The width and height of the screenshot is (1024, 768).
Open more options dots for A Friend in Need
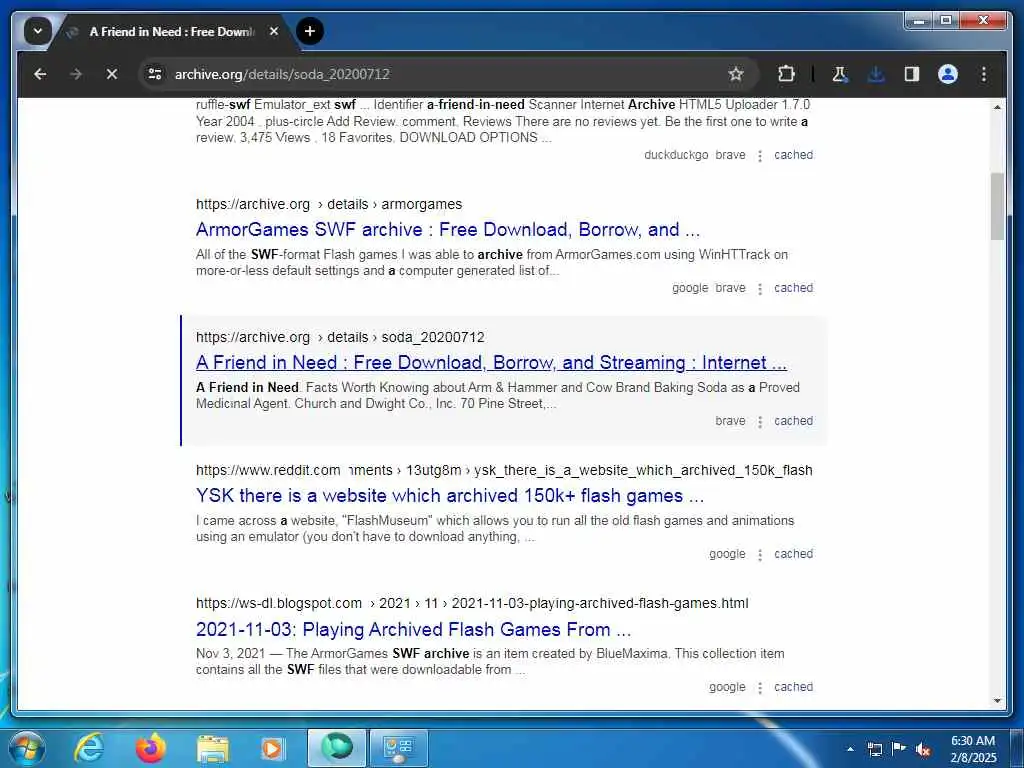[x=760, y=422]
